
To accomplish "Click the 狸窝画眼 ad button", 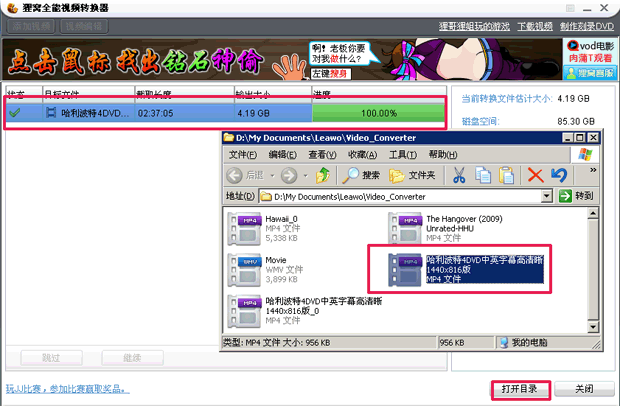I will click(x=590, y=73).
